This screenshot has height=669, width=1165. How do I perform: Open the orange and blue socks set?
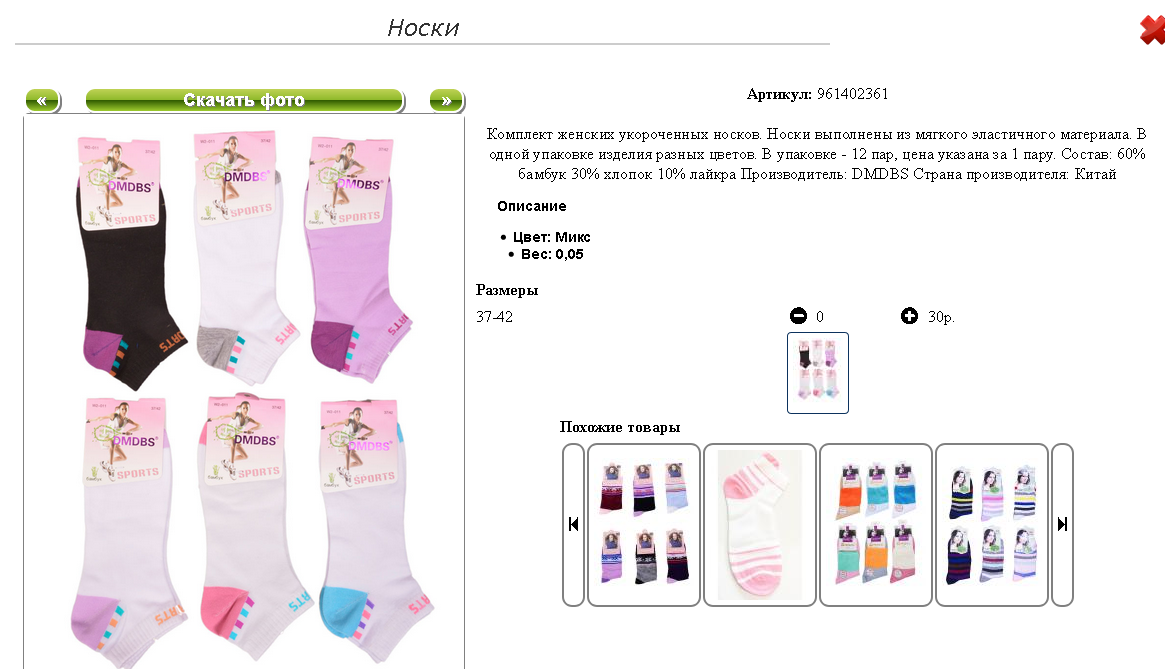click(875, 525)
